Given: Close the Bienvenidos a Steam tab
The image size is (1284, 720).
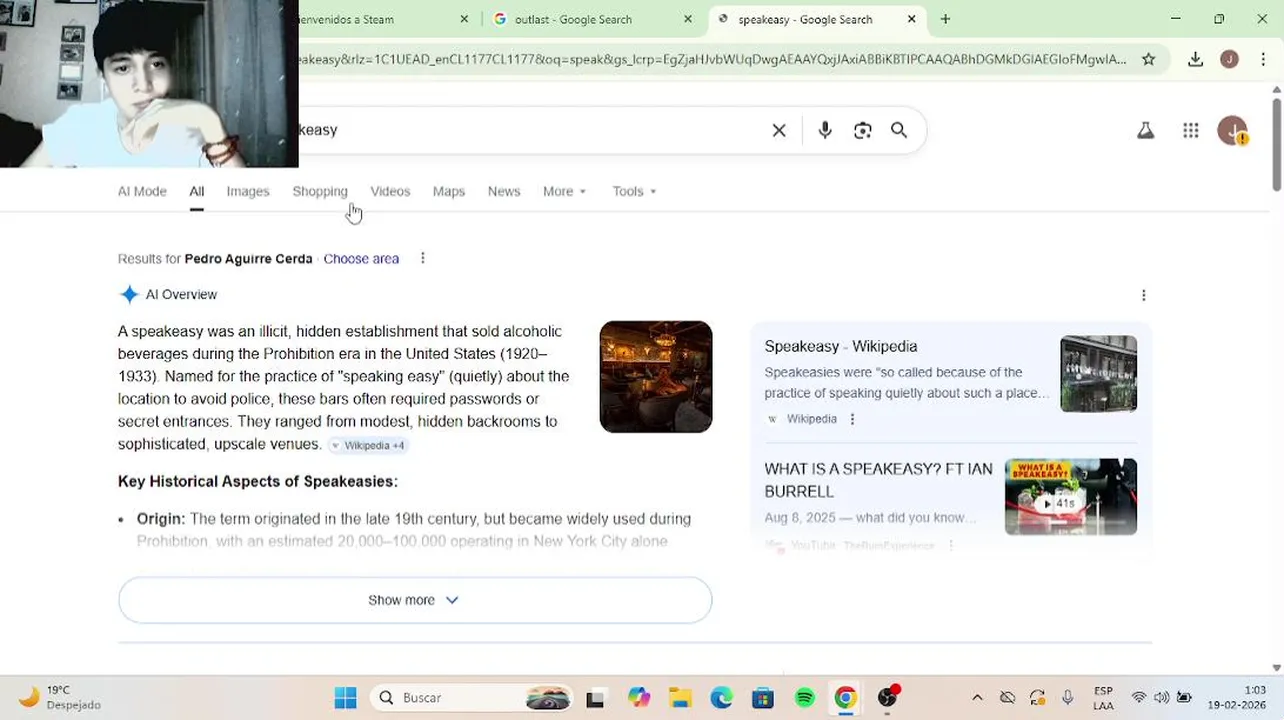Looking at the screenshot, I should 464,19.
